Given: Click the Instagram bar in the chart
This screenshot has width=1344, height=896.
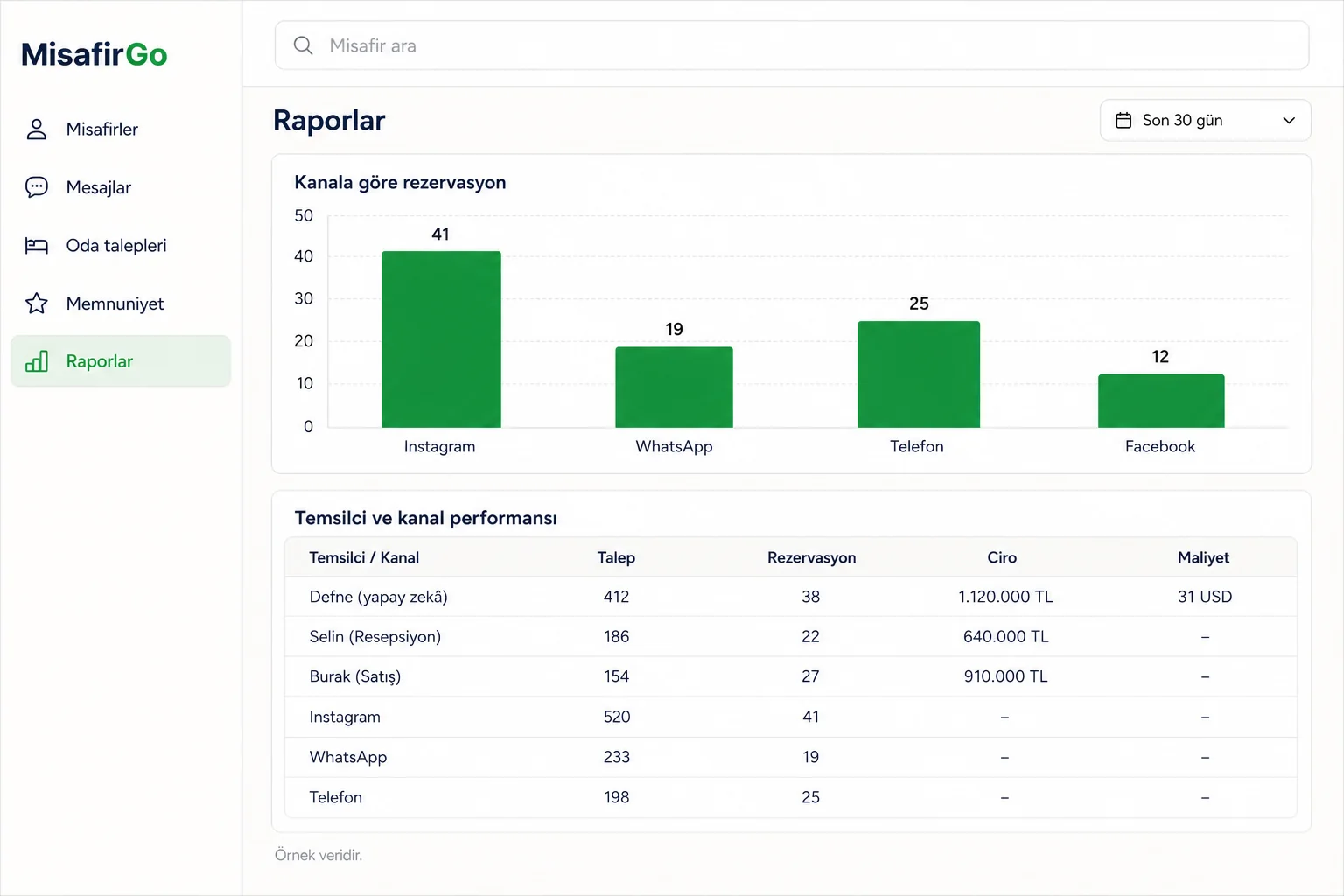Looking at the screenshot, I should [441, 339].
